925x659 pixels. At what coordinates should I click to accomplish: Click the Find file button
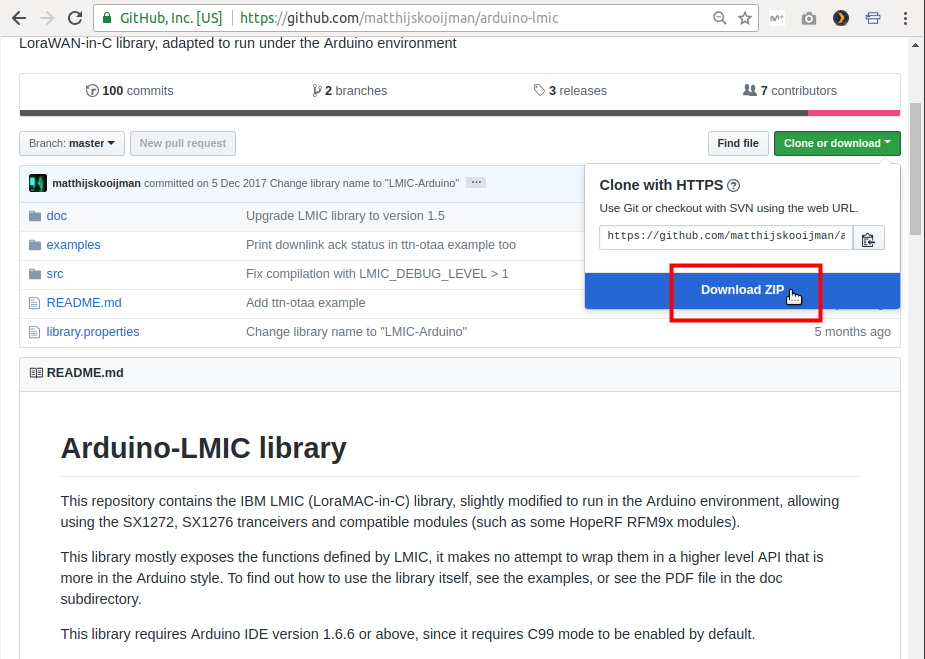(x=738, y=143)
